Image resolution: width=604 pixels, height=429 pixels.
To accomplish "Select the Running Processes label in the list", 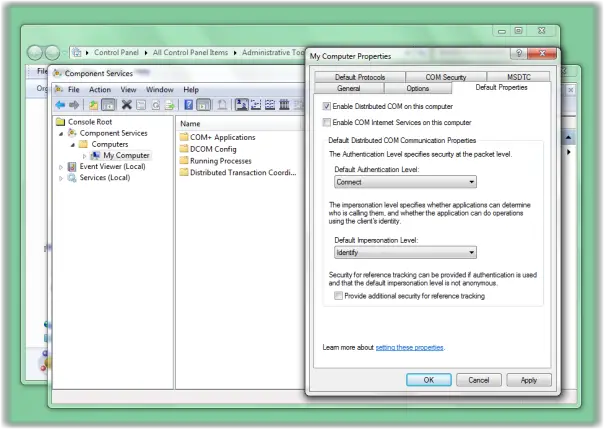I will [x=221, y=161].
